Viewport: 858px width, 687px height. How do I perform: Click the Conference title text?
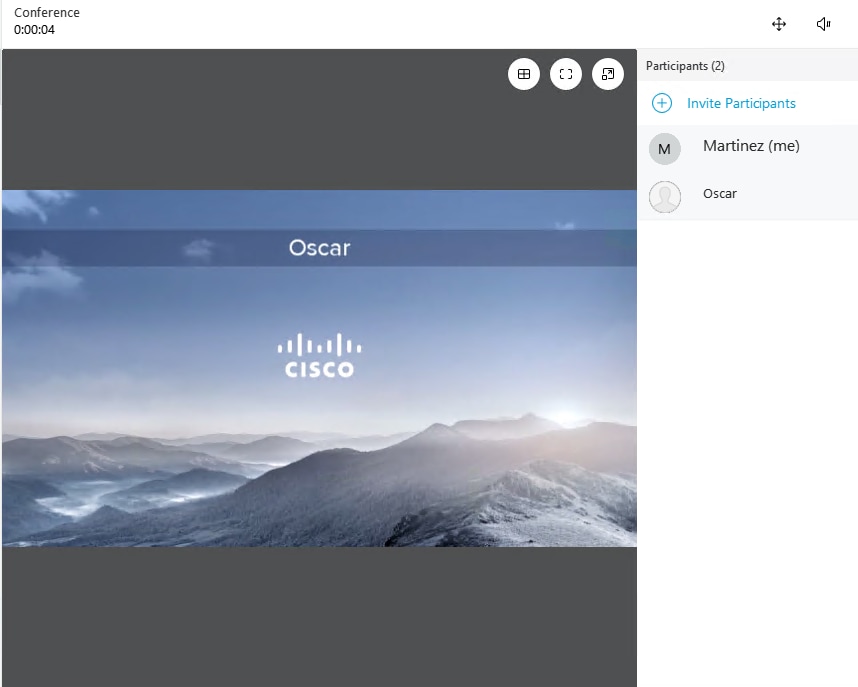[47, 13]
